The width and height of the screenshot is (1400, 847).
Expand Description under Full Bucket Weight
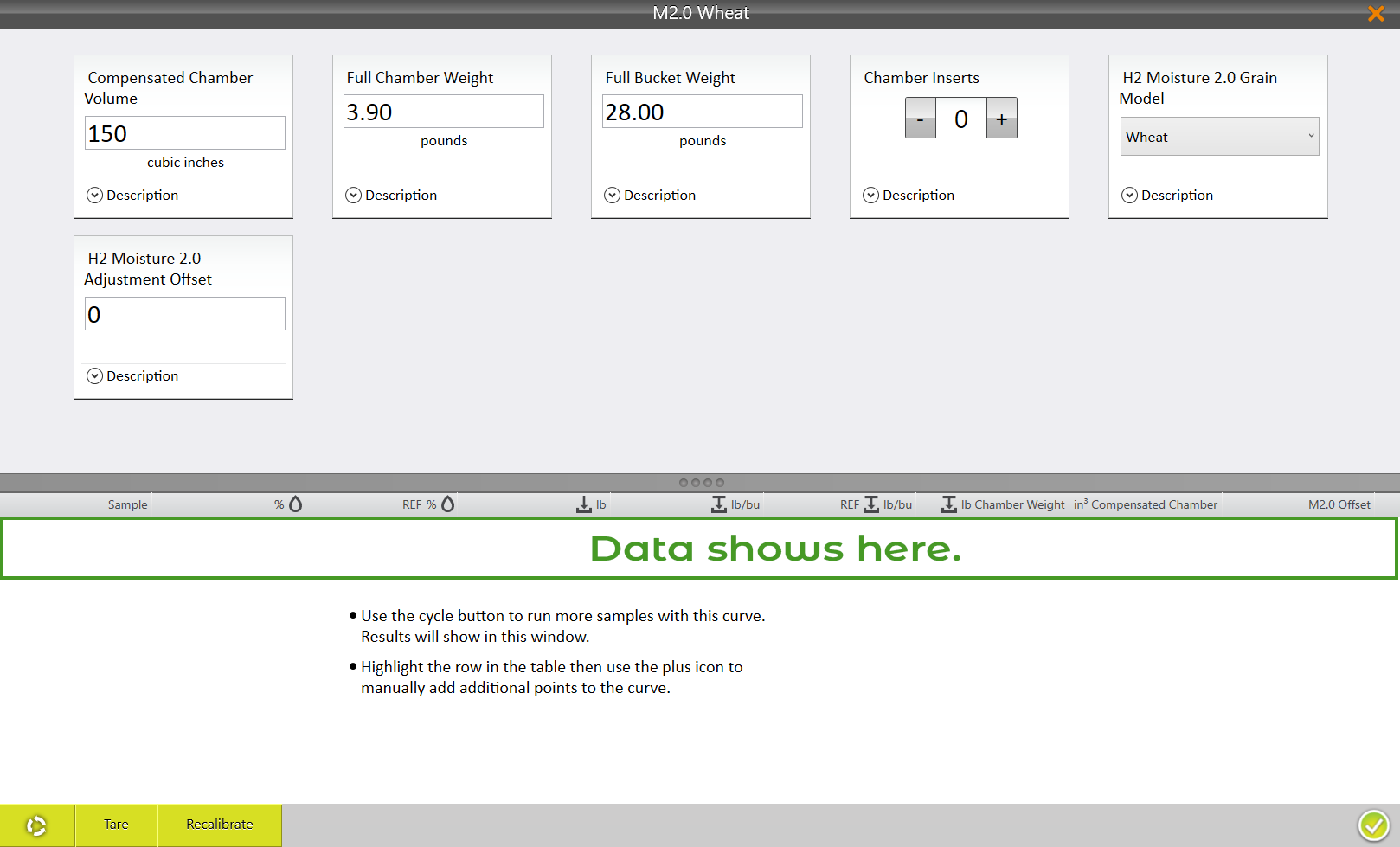[x=650, y=196]
